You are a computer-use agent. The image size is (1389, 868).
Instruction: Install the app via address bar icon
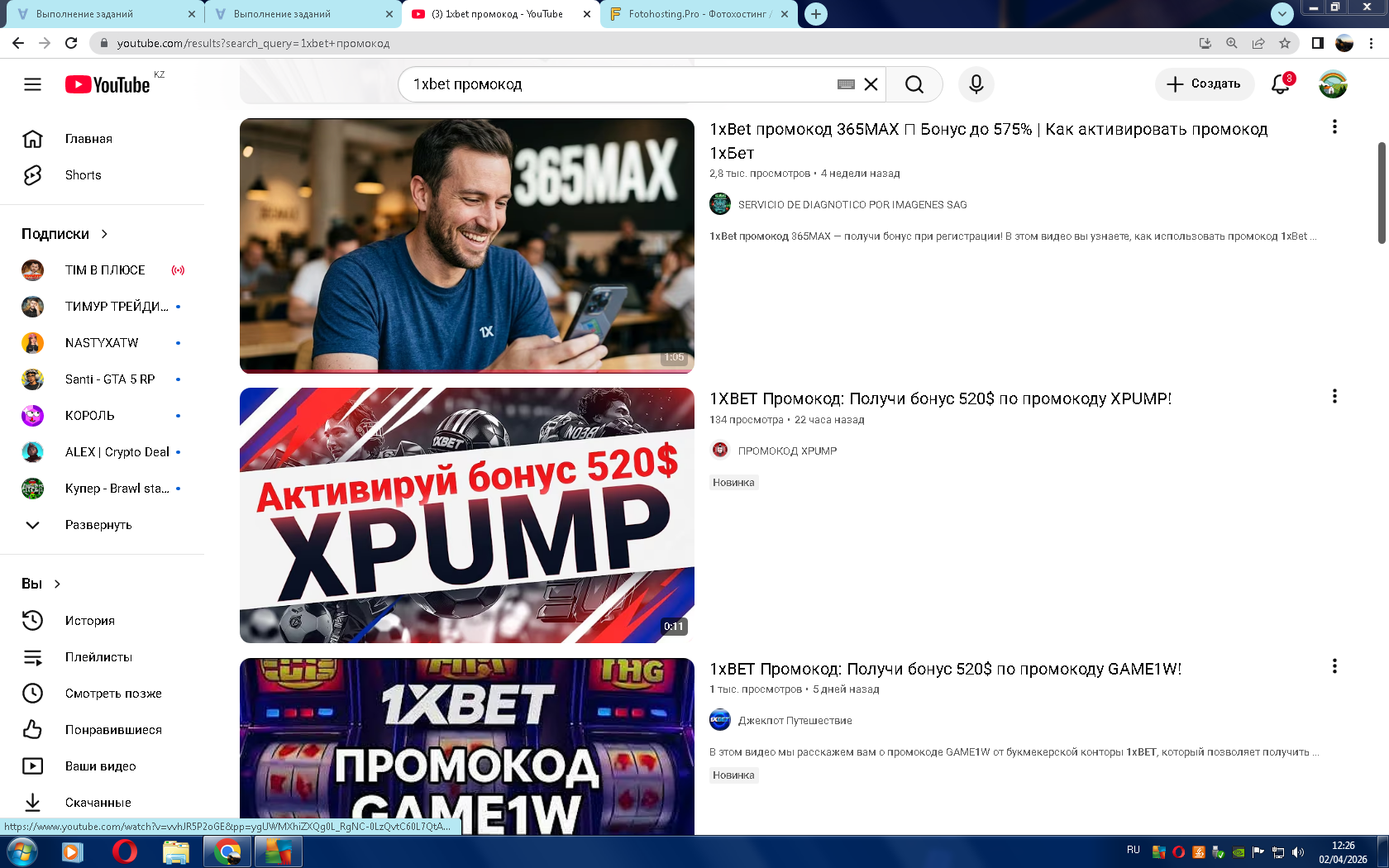[1205, 43]
